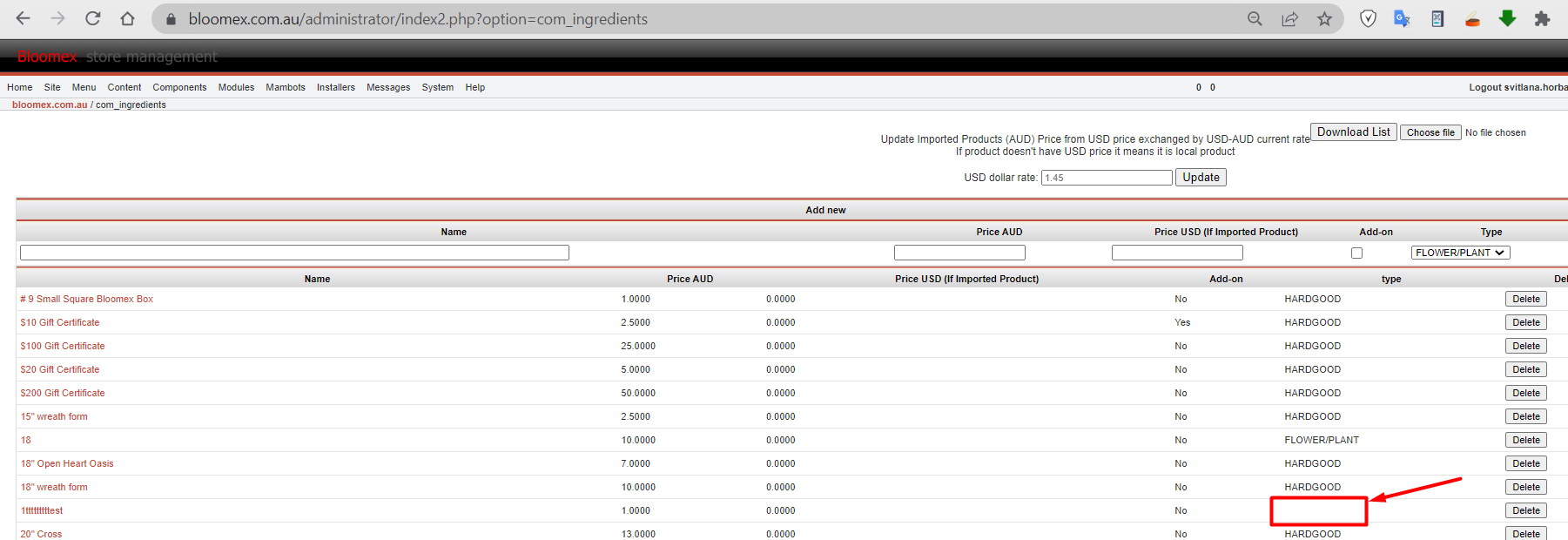Click the Download List button

[1354, 132]
